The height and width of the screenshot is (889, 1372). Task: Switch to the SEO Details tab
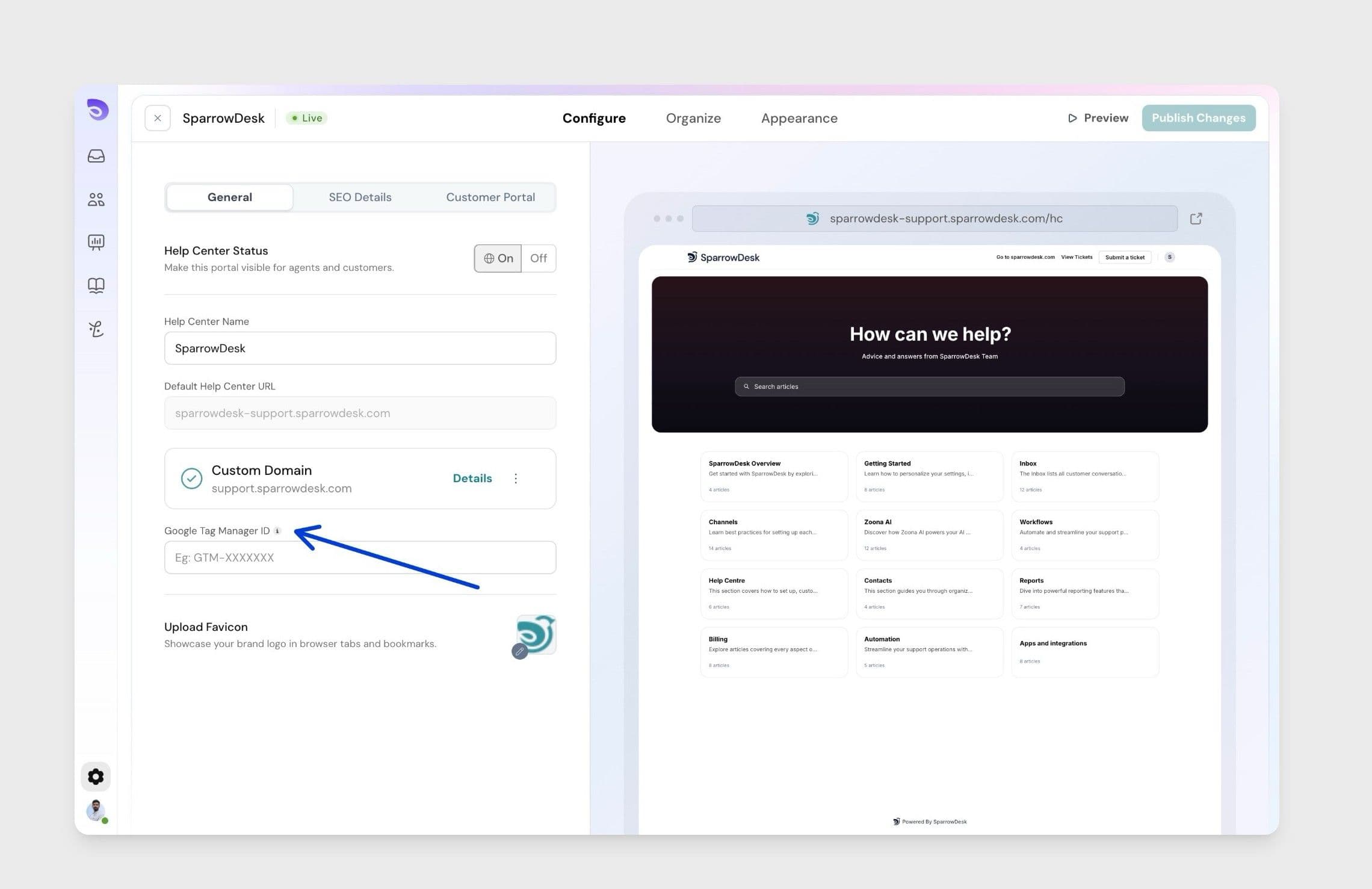point(360,197)
